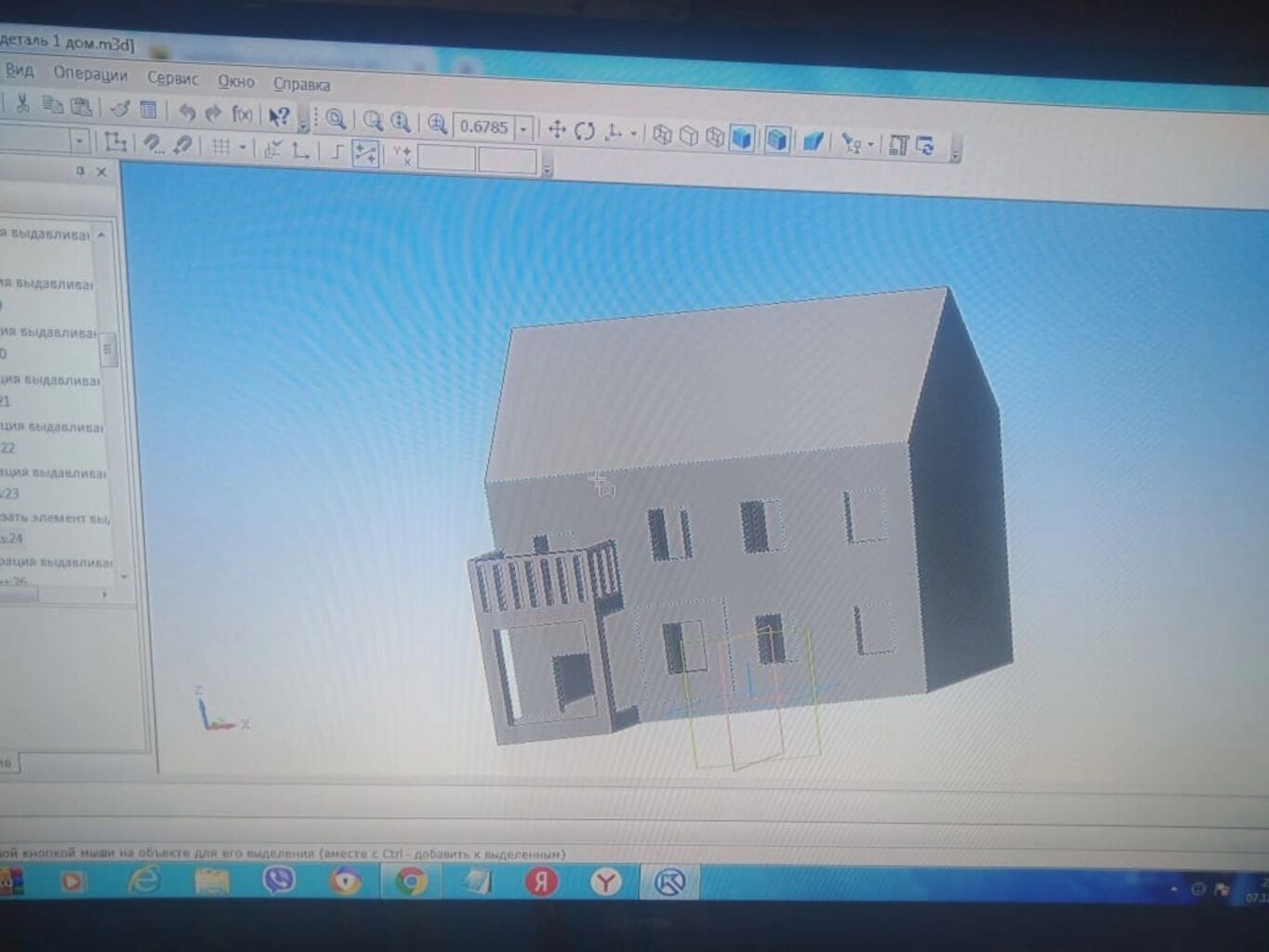
Task: Click the model tree scroll down arrow
Action: pos(124,576)
